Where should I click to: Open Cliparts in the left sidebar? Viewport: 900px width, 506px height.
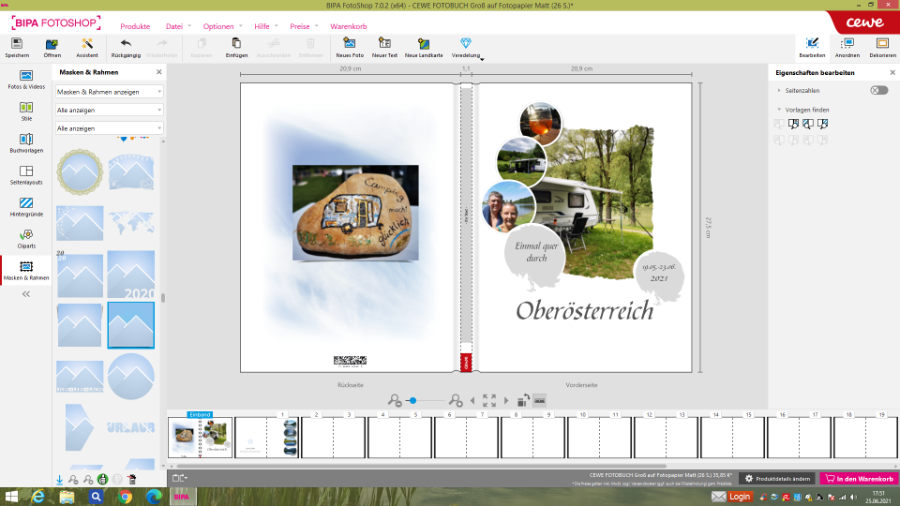(26, 238)
